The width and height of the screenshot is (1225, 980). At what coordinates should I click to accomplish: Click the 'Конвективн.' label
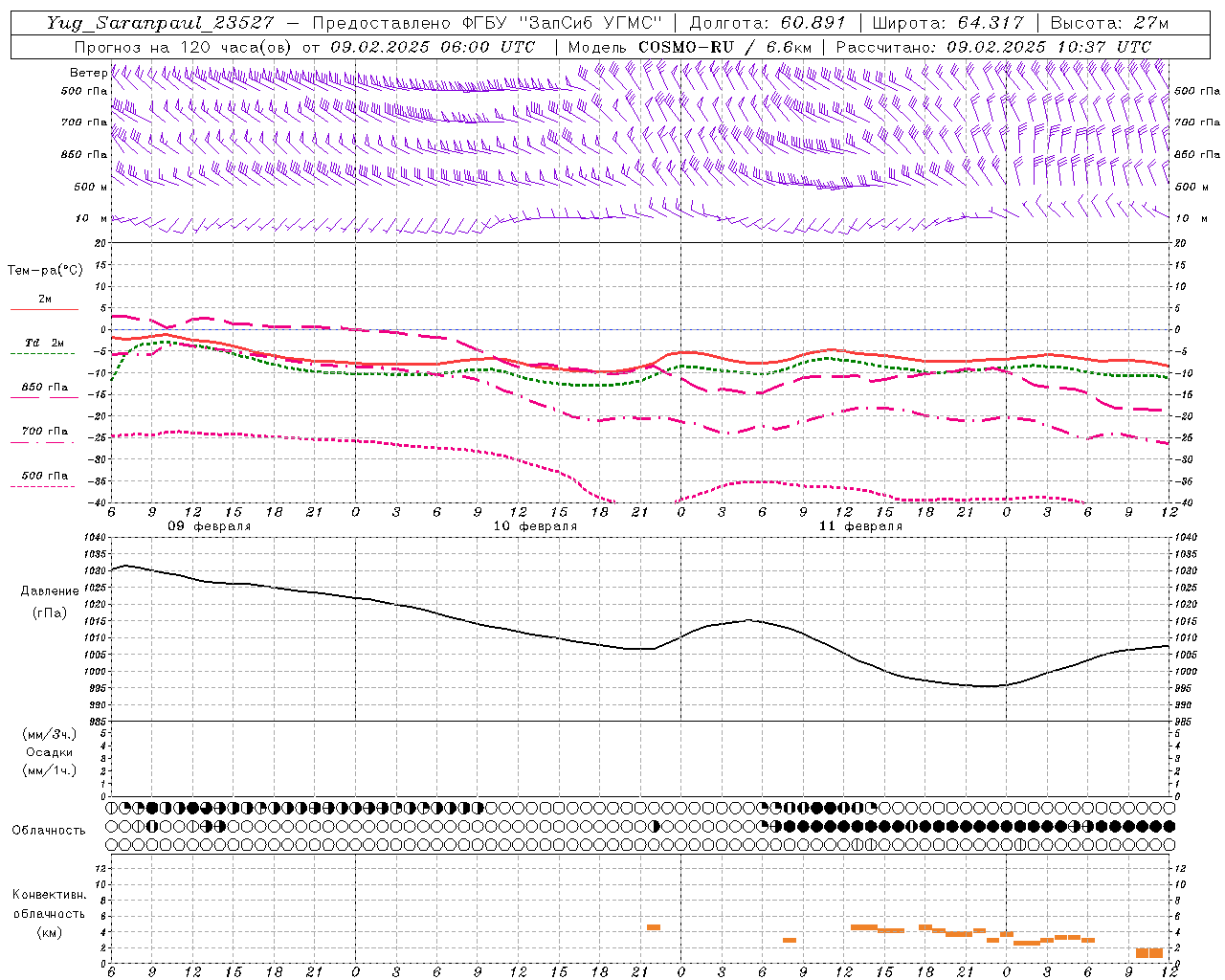[x=50, y=895]
